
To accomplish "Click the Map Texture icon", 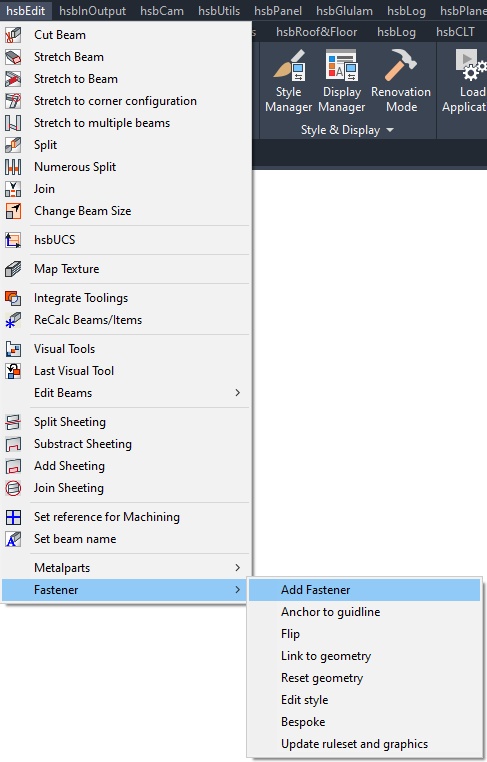I will 13,269.
